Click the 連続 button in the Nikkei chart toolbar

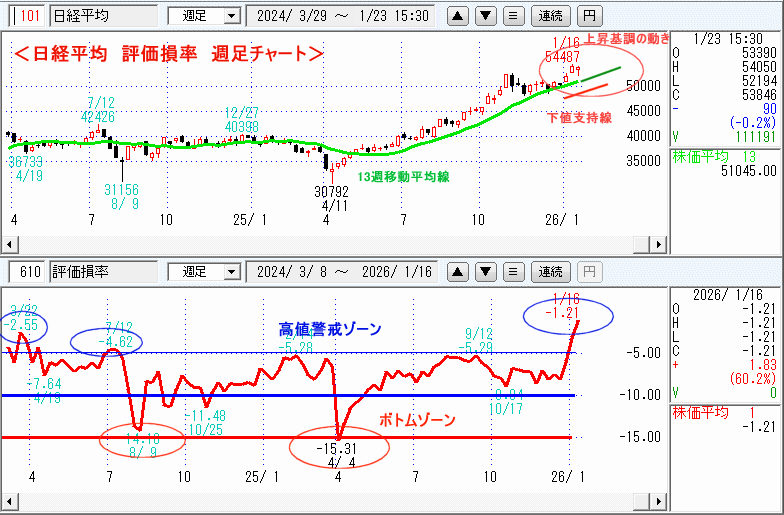click(550, 16)
